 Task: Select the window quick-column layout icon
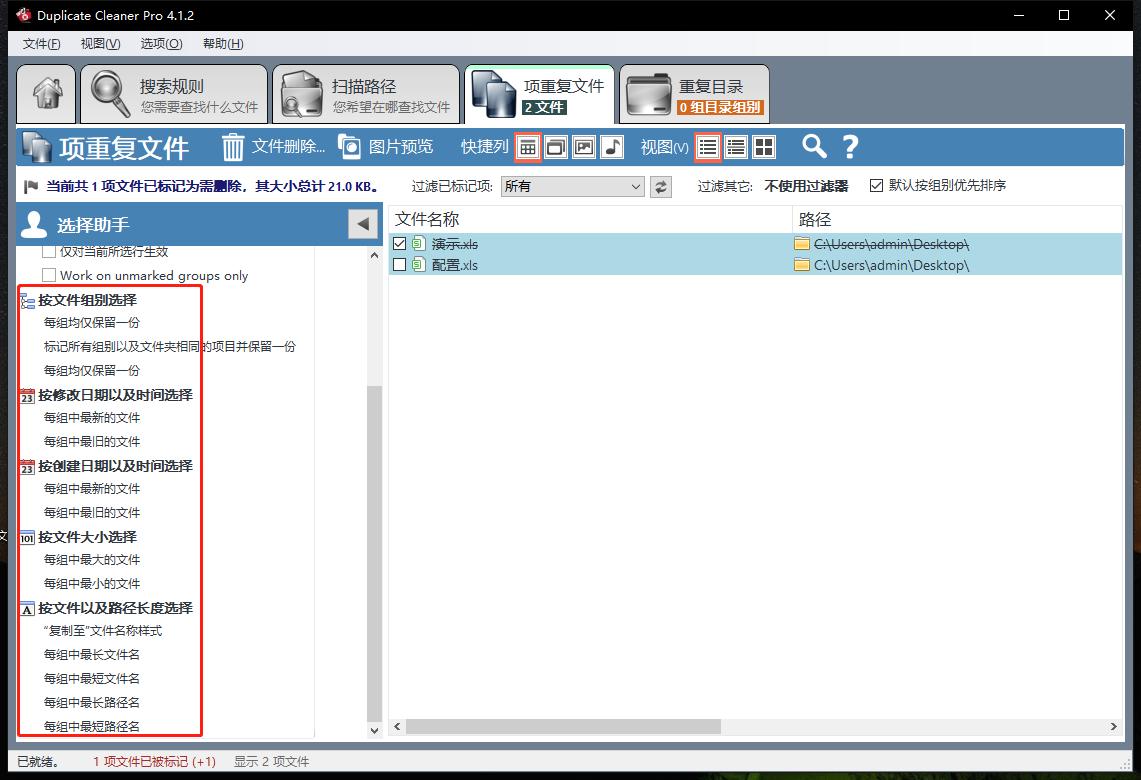[556, 147]
